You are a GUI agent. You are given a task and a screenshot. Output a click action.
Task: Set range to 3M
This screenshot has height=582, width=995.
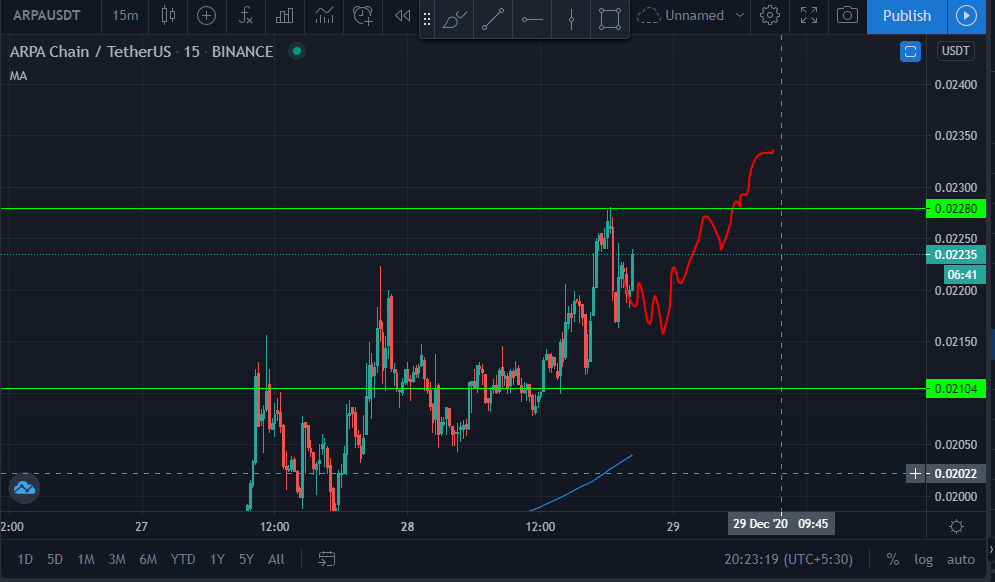(117, 559)
